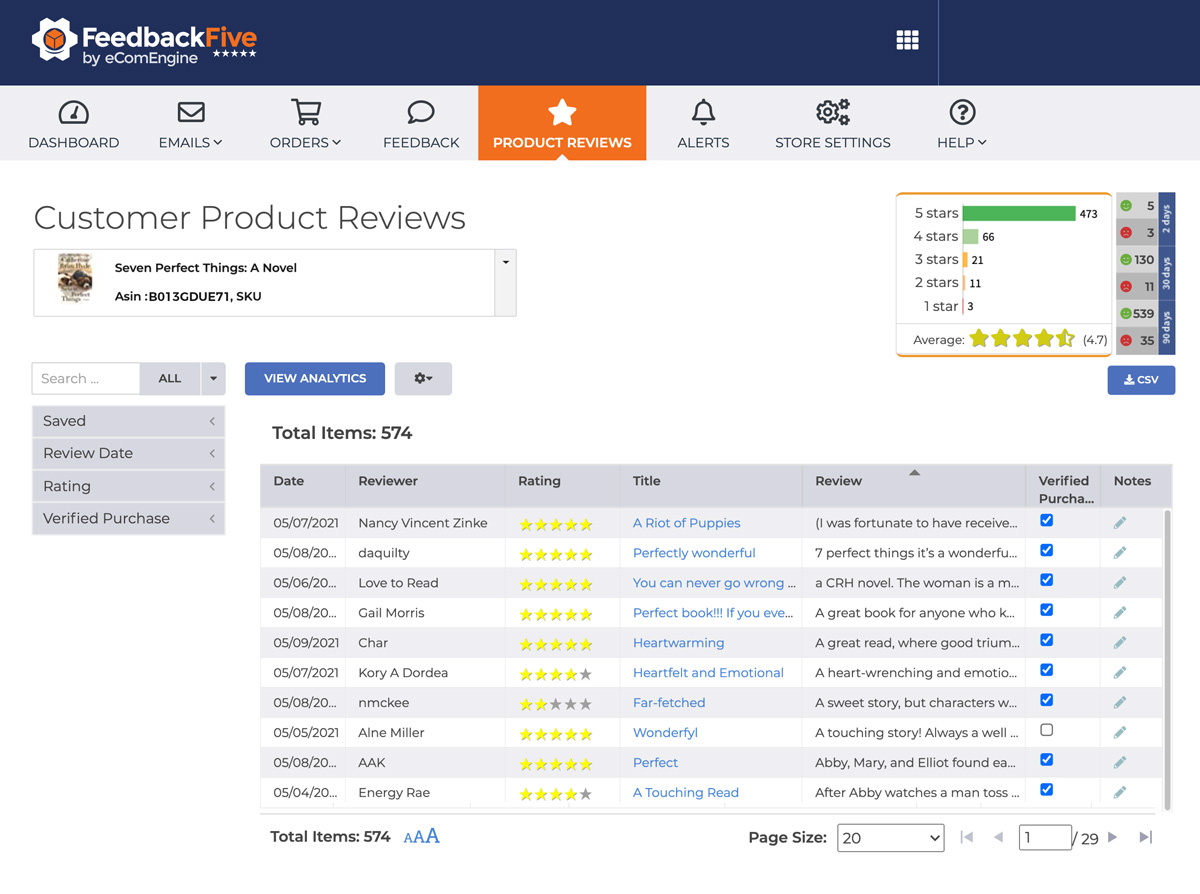This screenshot has height=894, width=1200.
Task: Open the review titled A Riot of Puppies
Action: pos(686,522)
